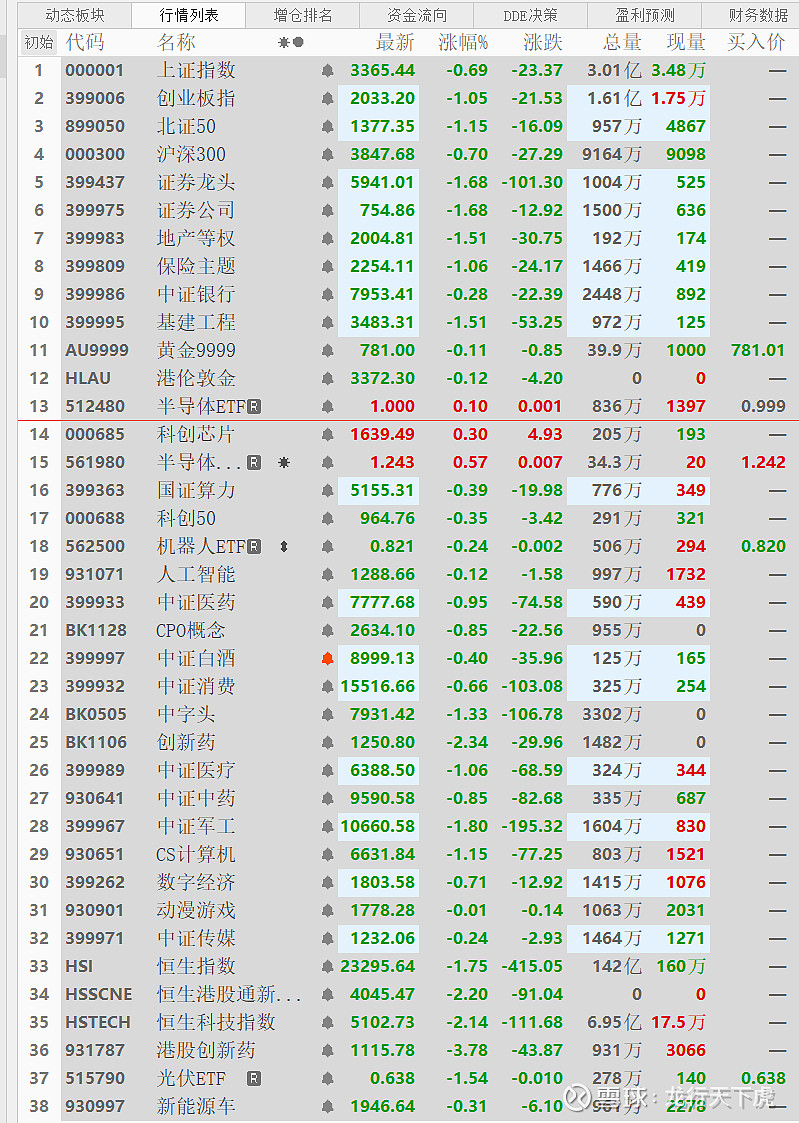Toggle the alert bell for 黄金9999

tap(327, 351)
